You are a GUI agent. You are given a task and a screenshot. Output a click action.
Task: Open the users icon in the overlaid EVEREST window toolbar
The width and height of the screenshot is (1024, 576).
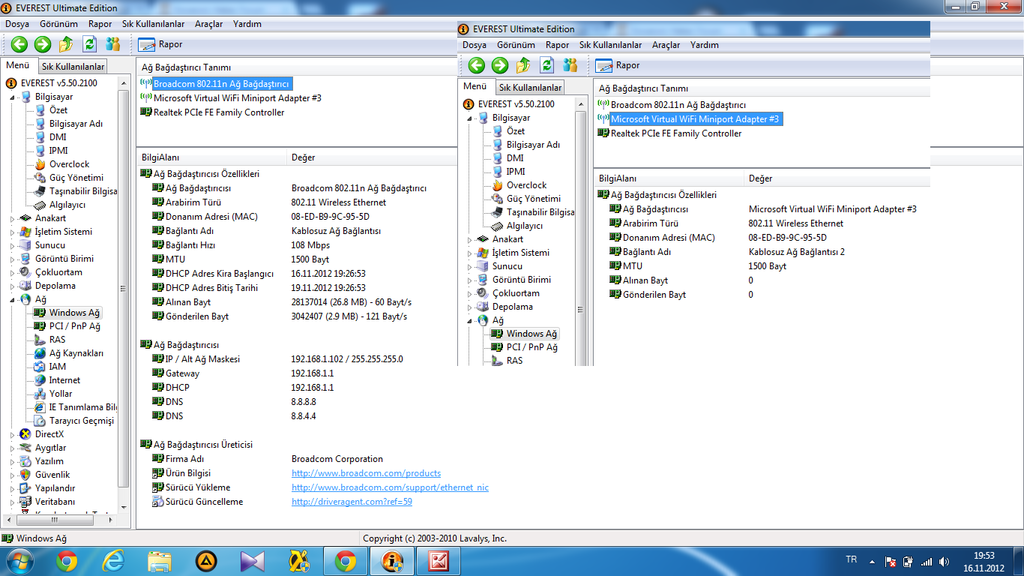[570, 65]
